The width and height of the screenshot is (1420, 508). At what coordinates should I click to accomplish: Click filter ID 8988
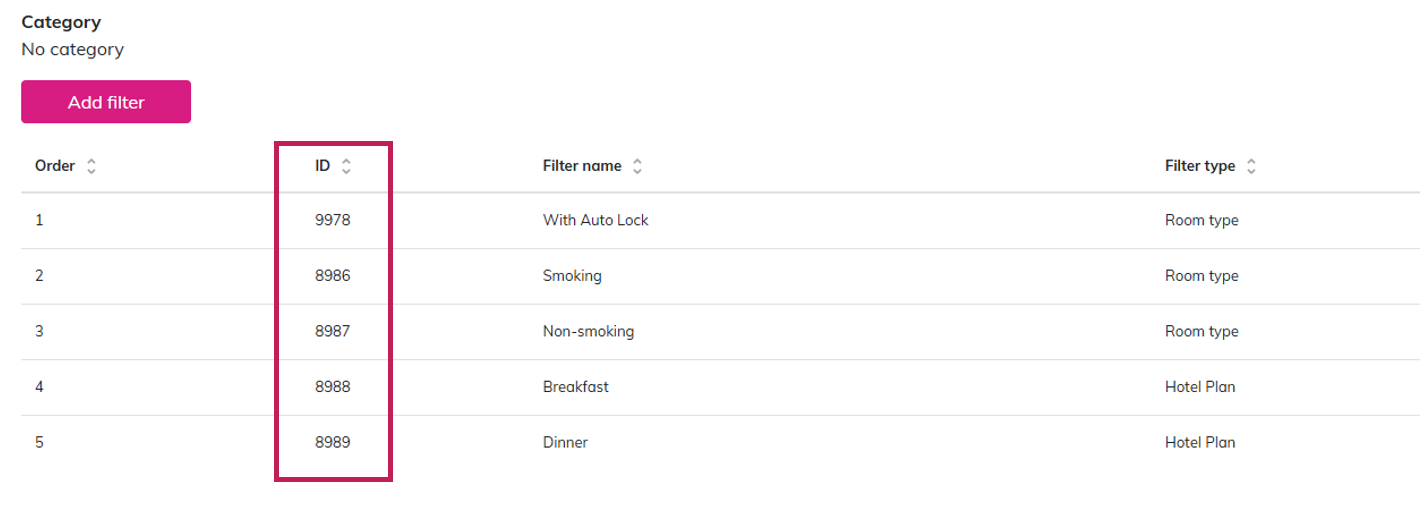(333, 387)
